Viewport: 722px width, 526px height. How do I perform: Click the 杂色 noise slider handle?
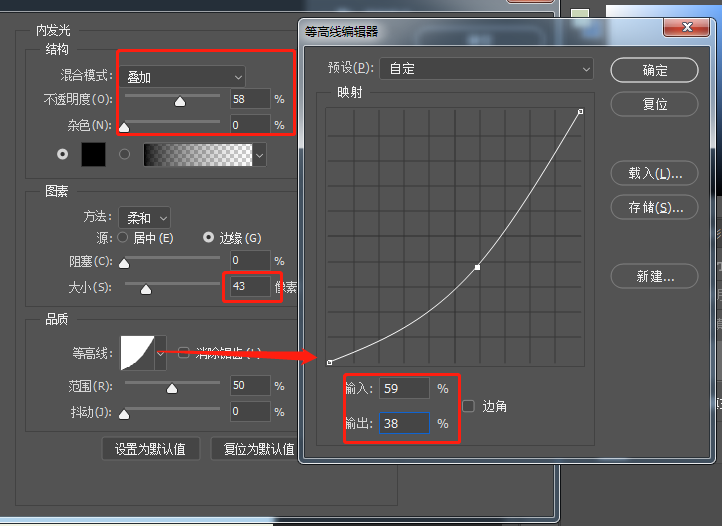coord(124,127)
